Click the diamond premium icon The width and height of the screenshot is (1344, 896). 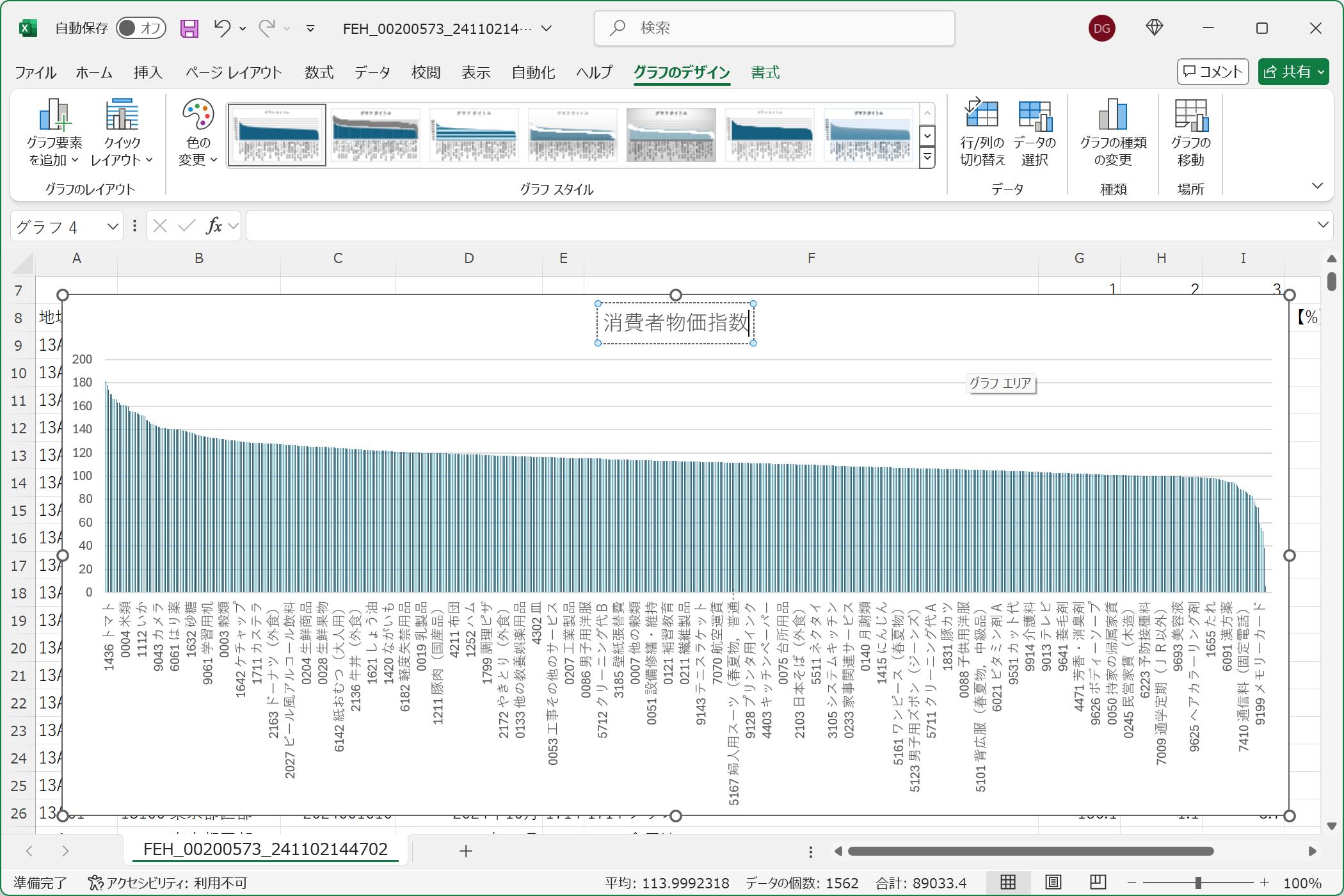coord(1154,28)
